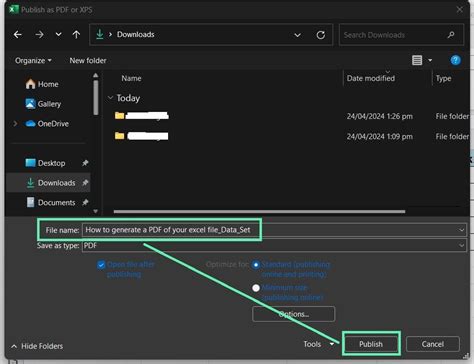474x364 pixels.
Task: Open the Organize menu
Action: (x=33, y=60)
